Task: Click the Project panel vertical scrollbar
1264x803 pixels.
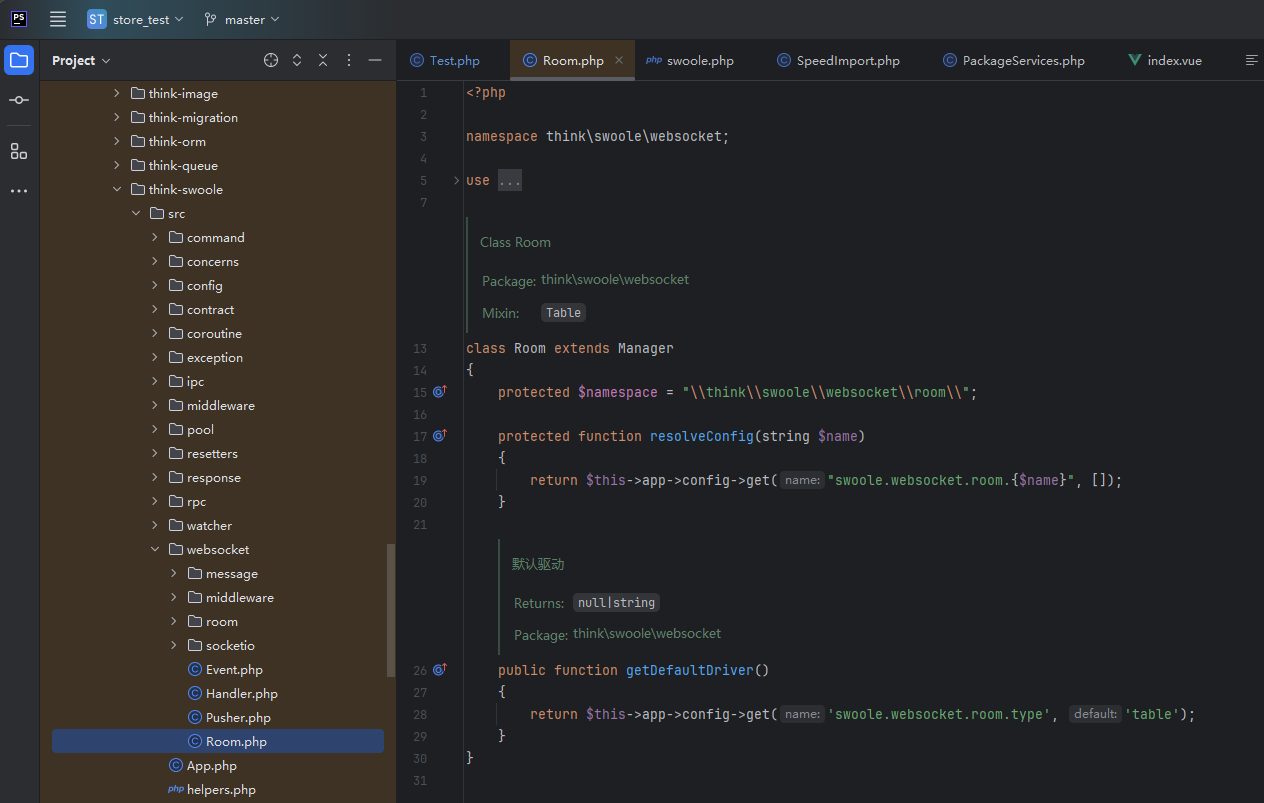Action: pyautogui.click(x=391, y=610)
